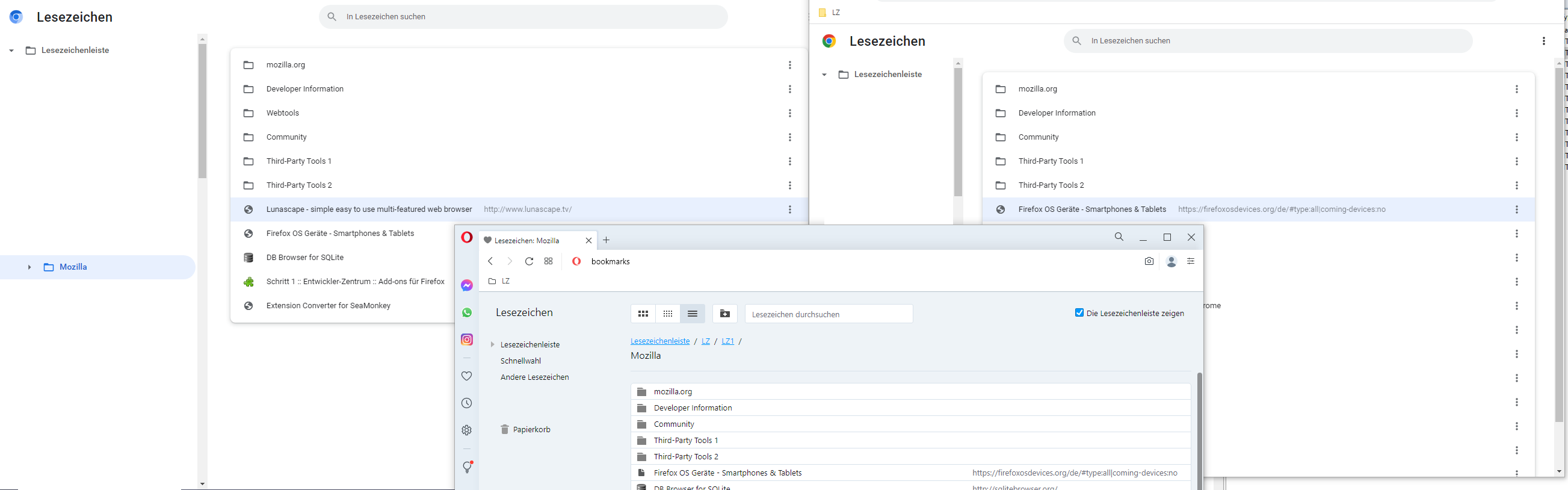The width and height of the screenshot is (1568, 490).
Task: Open Papierkorb in Opera bookmarks
Action: [x=531, y=430]
